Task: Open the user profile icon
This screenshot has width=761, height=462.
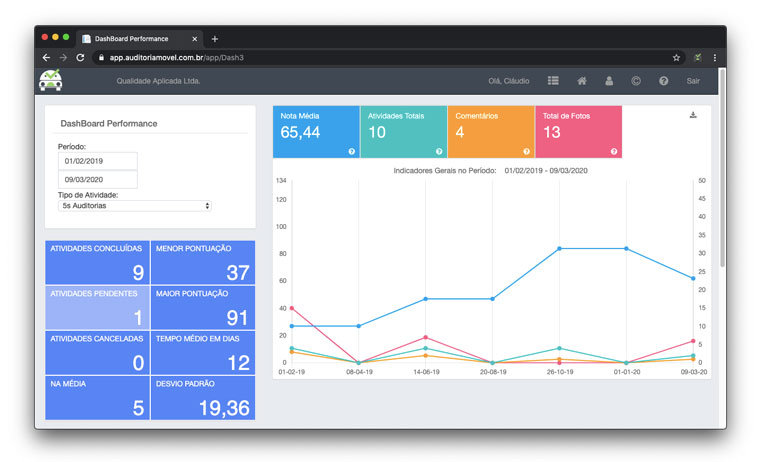Action: pos(608,80)
